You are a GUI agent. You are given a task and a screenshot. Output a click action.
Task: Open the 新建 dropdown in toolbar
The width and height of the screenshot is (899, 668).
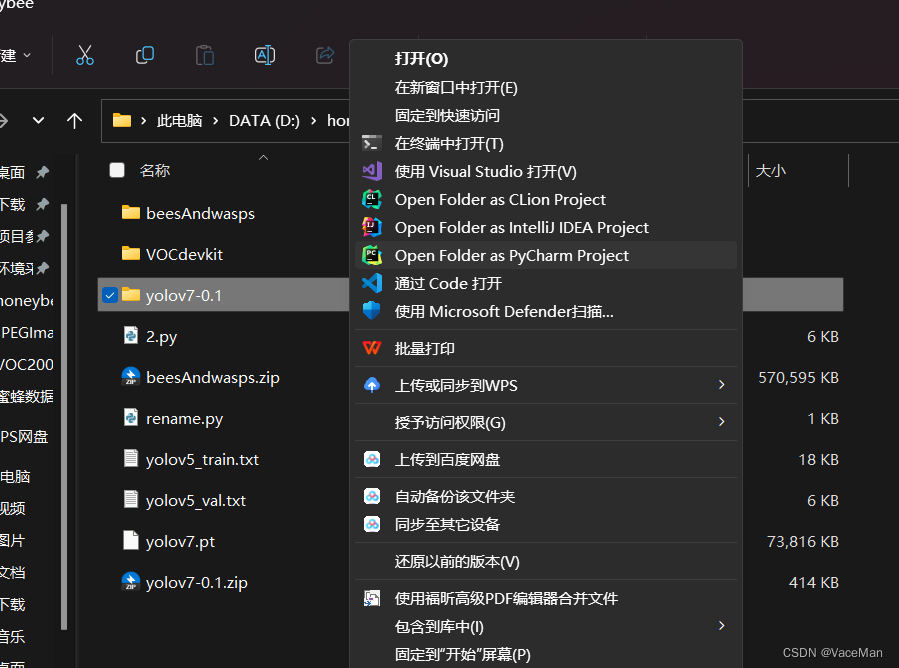click(x=15, y=56)
